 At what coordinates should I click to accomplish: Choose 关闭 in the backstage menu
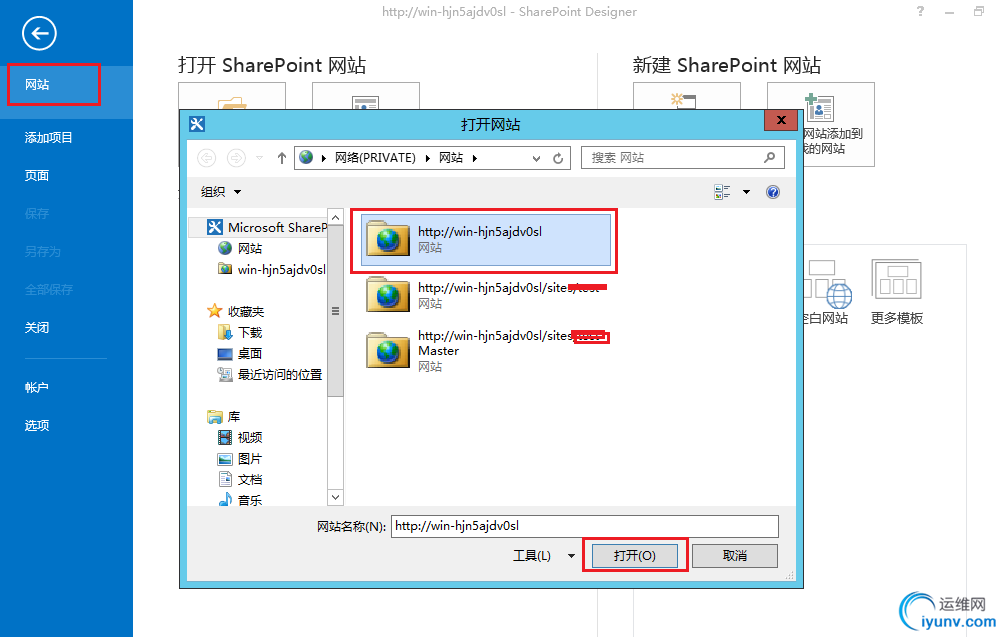tap(37, 327)
